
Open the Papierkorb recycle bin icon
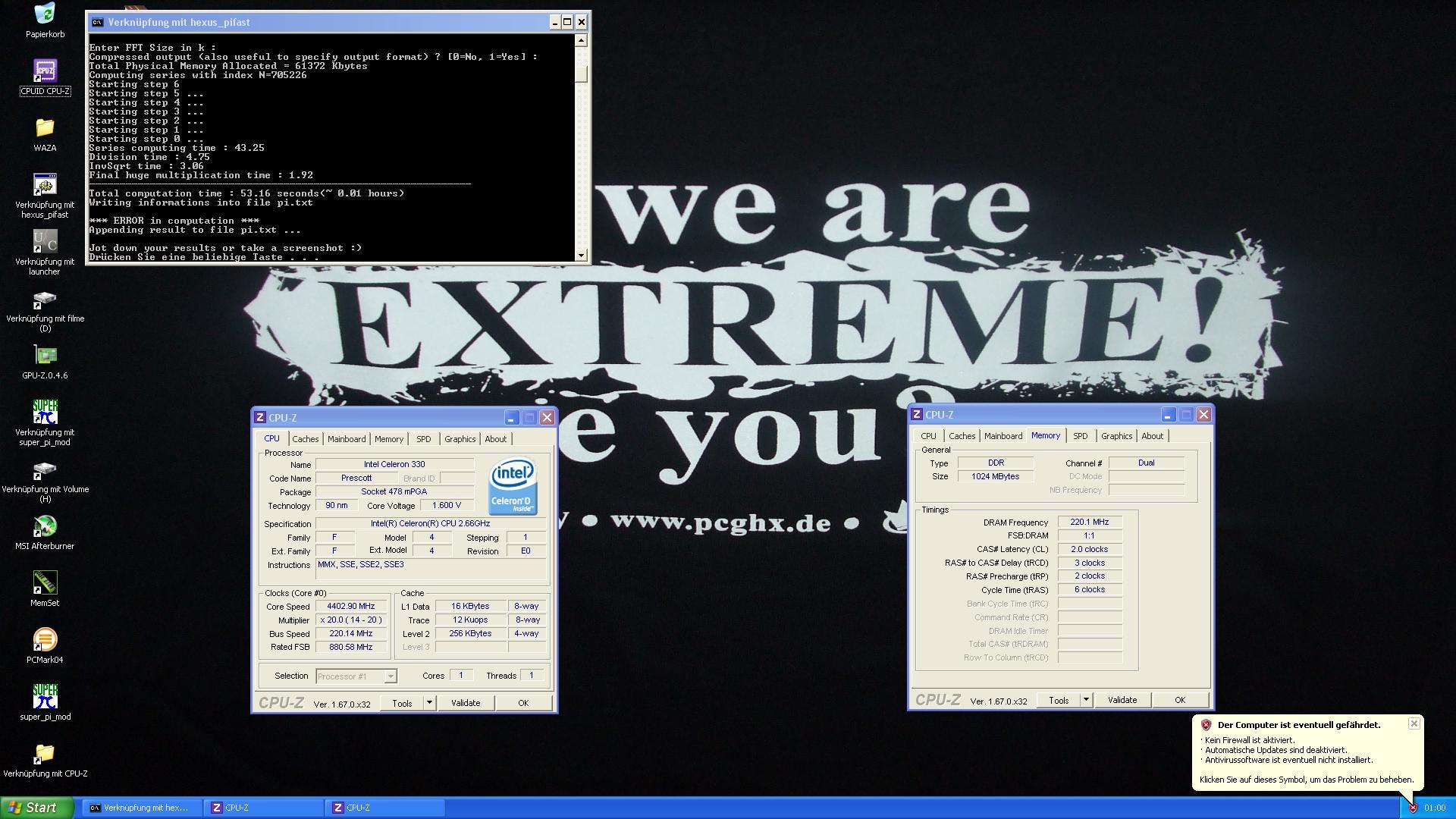point(45,14)
